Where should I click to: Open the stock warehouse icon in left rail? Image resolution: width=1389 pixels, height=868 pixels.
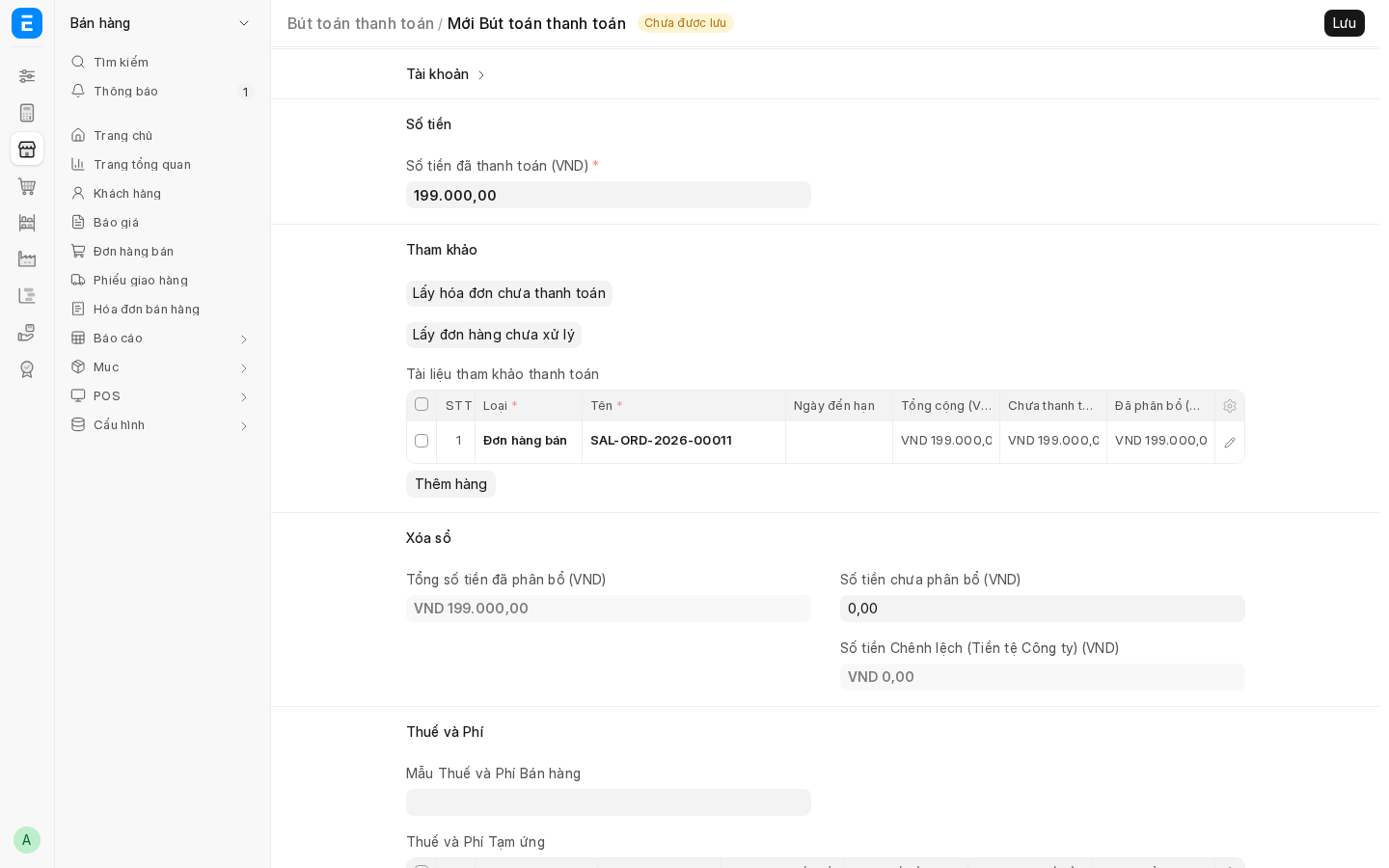27,223
